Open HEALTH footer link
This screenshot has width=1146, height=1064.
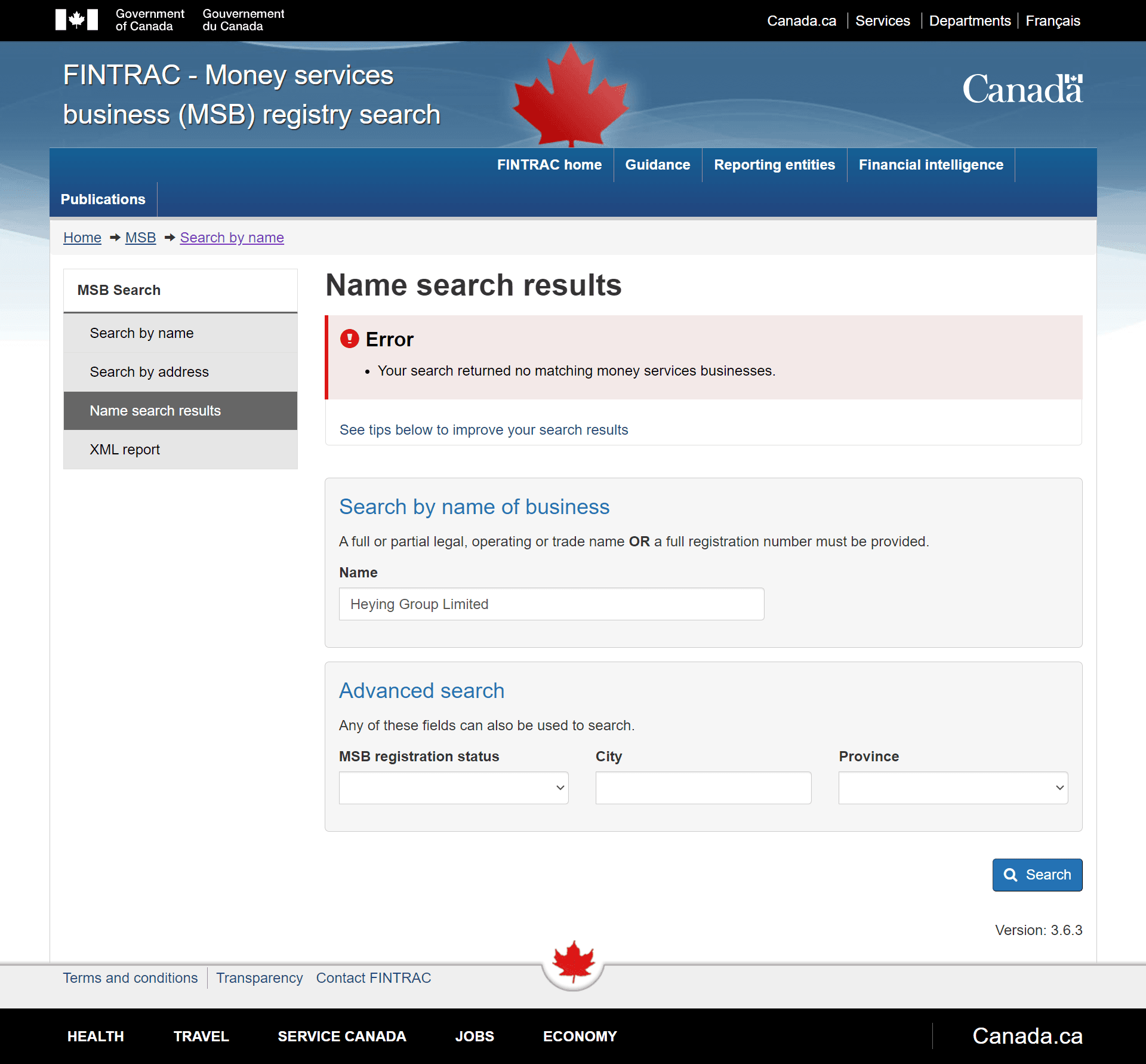(95, 1037)
